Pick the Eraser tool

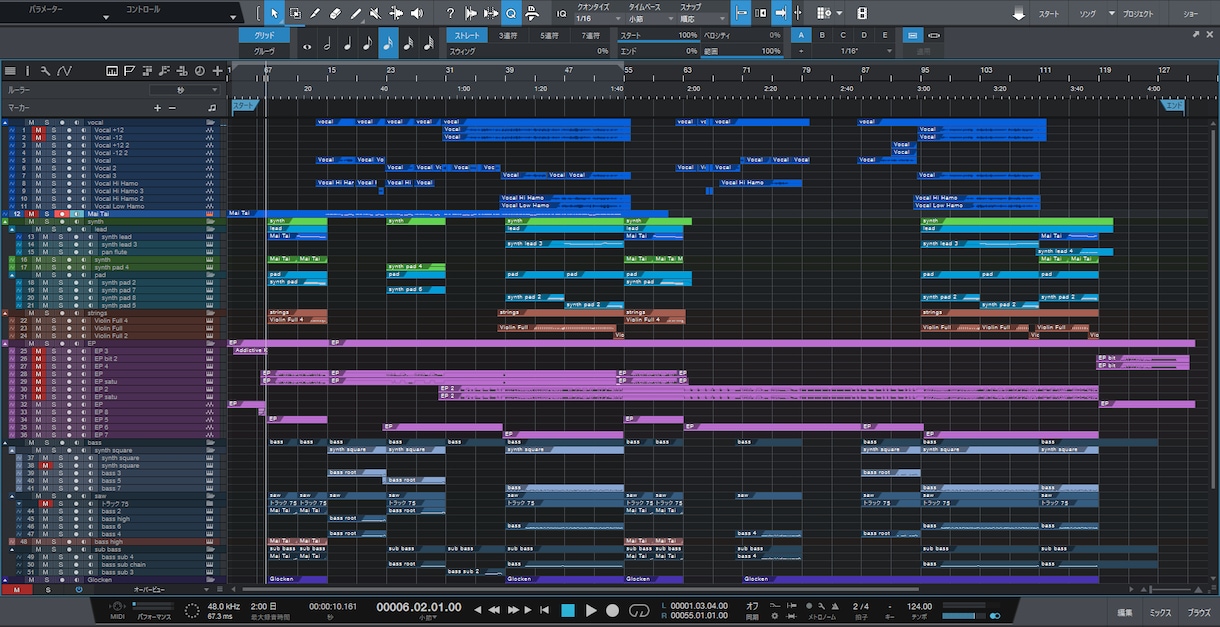[335, 13]
